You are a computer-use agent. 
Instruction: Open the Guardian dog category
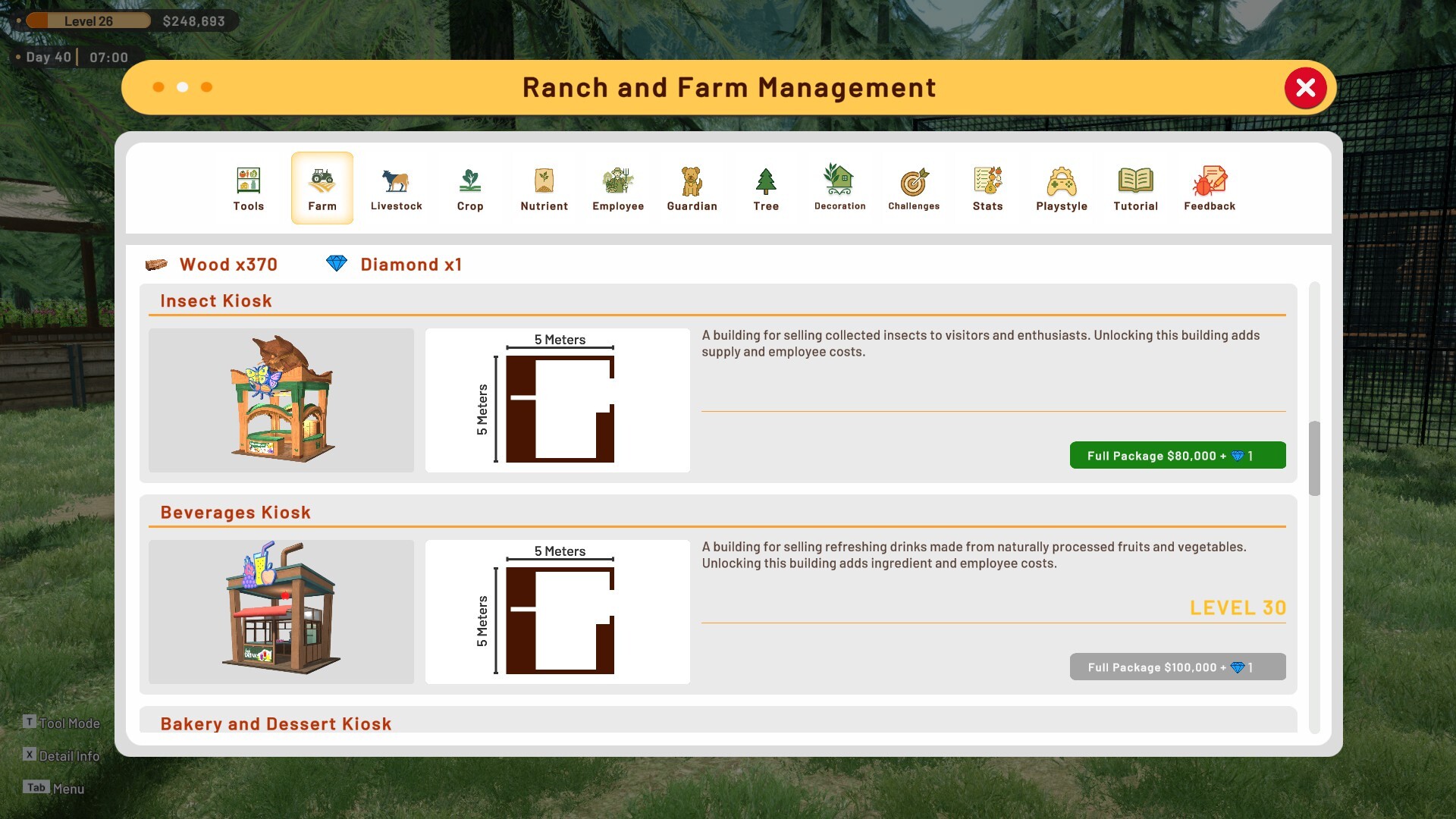click(692, 188)
